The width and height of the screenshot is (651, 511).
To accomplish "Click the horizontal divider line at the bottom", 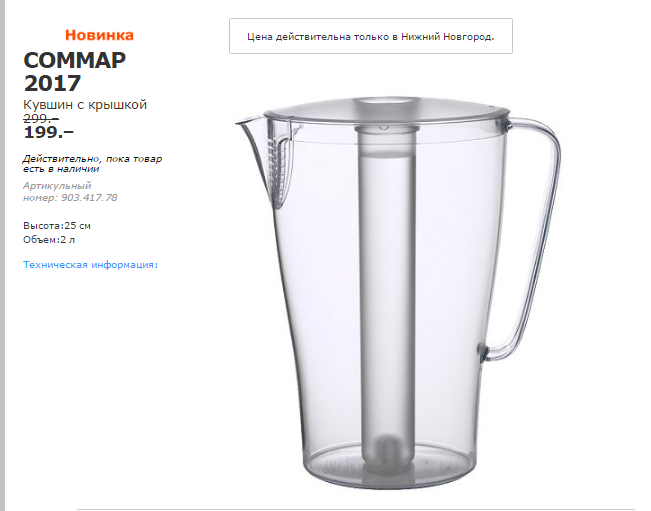I will 356,509.
